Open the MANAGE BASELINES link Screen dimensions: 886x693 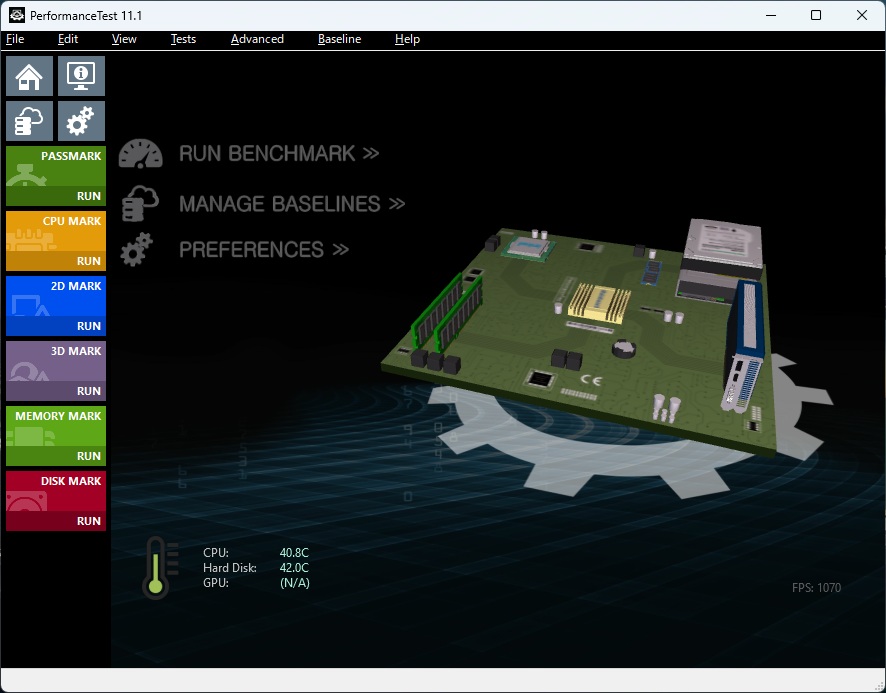(292, 204)
